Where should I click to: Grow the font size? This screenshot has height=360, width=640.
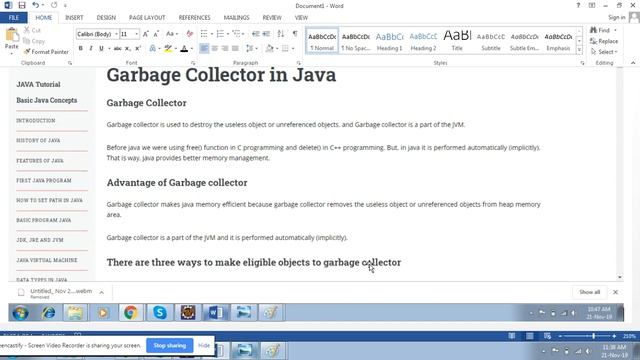(x=146, y=34)
